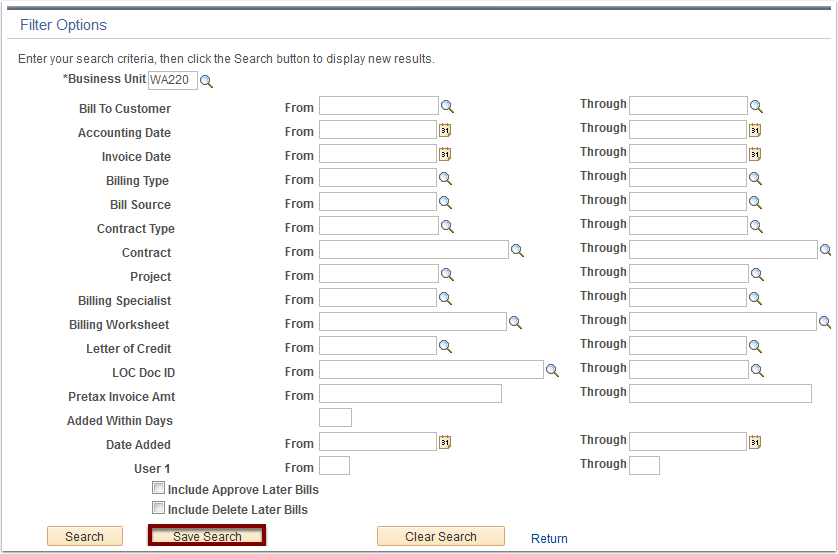Click the Clear Search button

441,536
